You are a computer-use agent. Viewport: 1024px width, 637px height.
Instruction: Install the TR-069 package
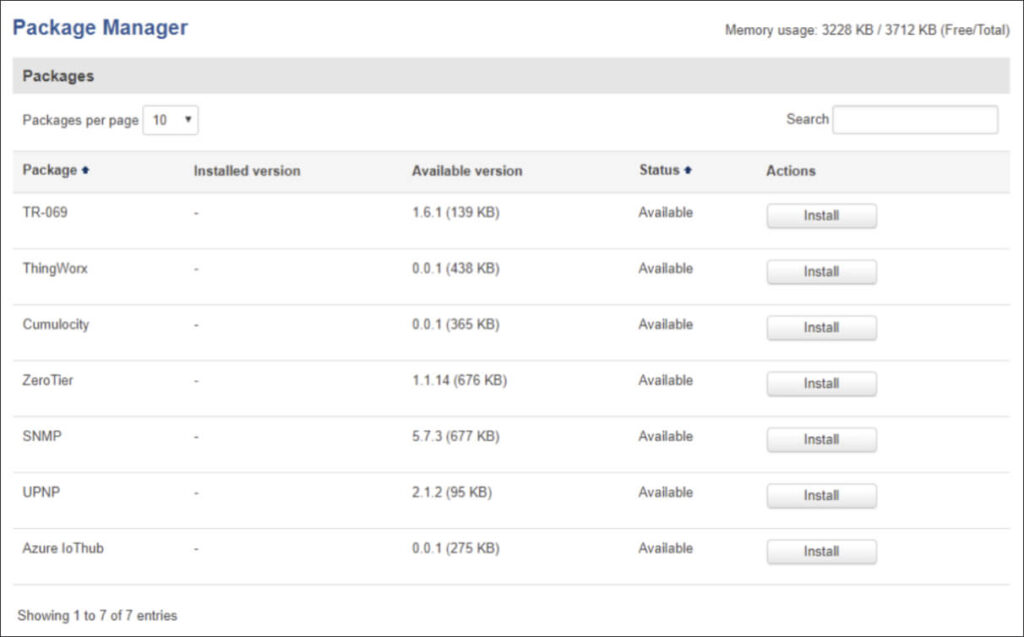pyautogui.click(x=820, y=216)
